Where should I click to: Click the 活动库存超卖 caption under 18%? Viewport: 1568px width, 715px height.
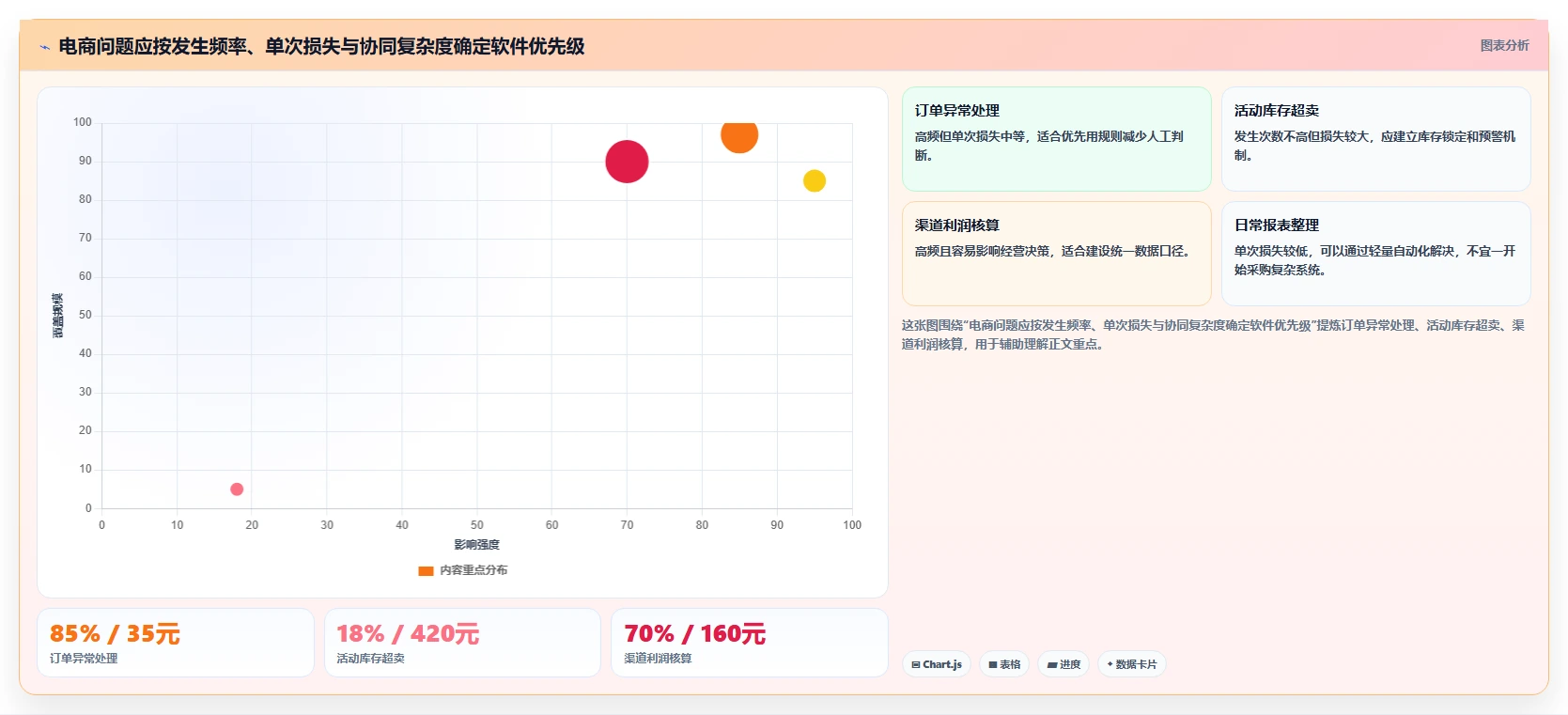tap(371, 659)
